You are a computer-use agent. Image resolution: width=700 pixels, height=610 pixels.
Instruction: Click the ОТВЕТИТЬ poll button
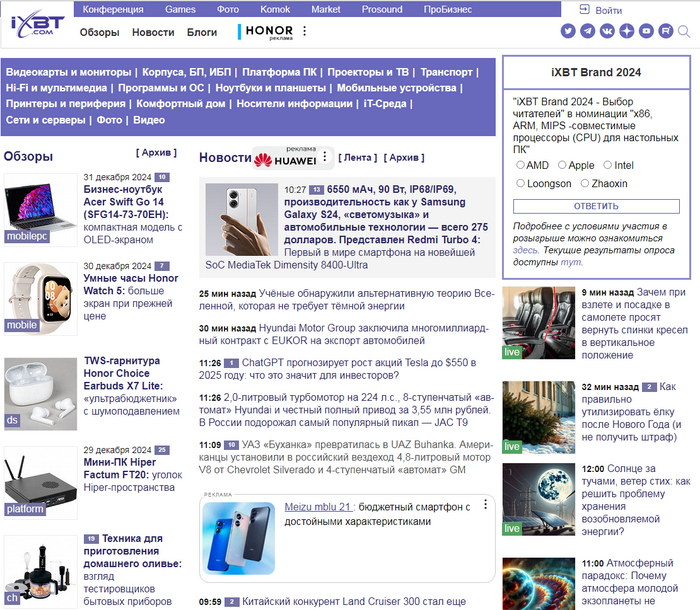click(x=596, y=206)
